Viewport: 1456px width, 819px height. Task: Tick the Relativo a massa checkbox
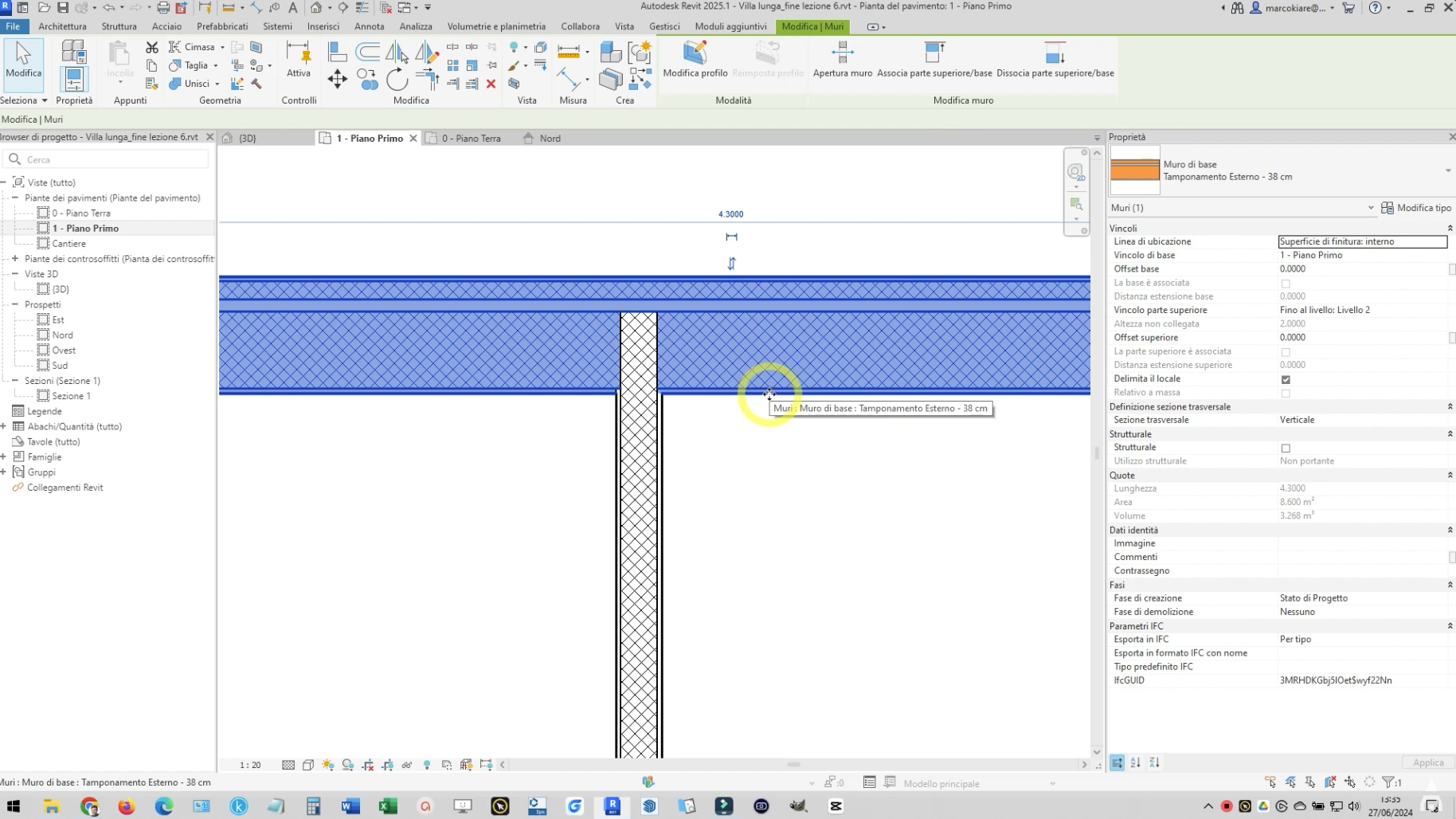[1286, 394]
